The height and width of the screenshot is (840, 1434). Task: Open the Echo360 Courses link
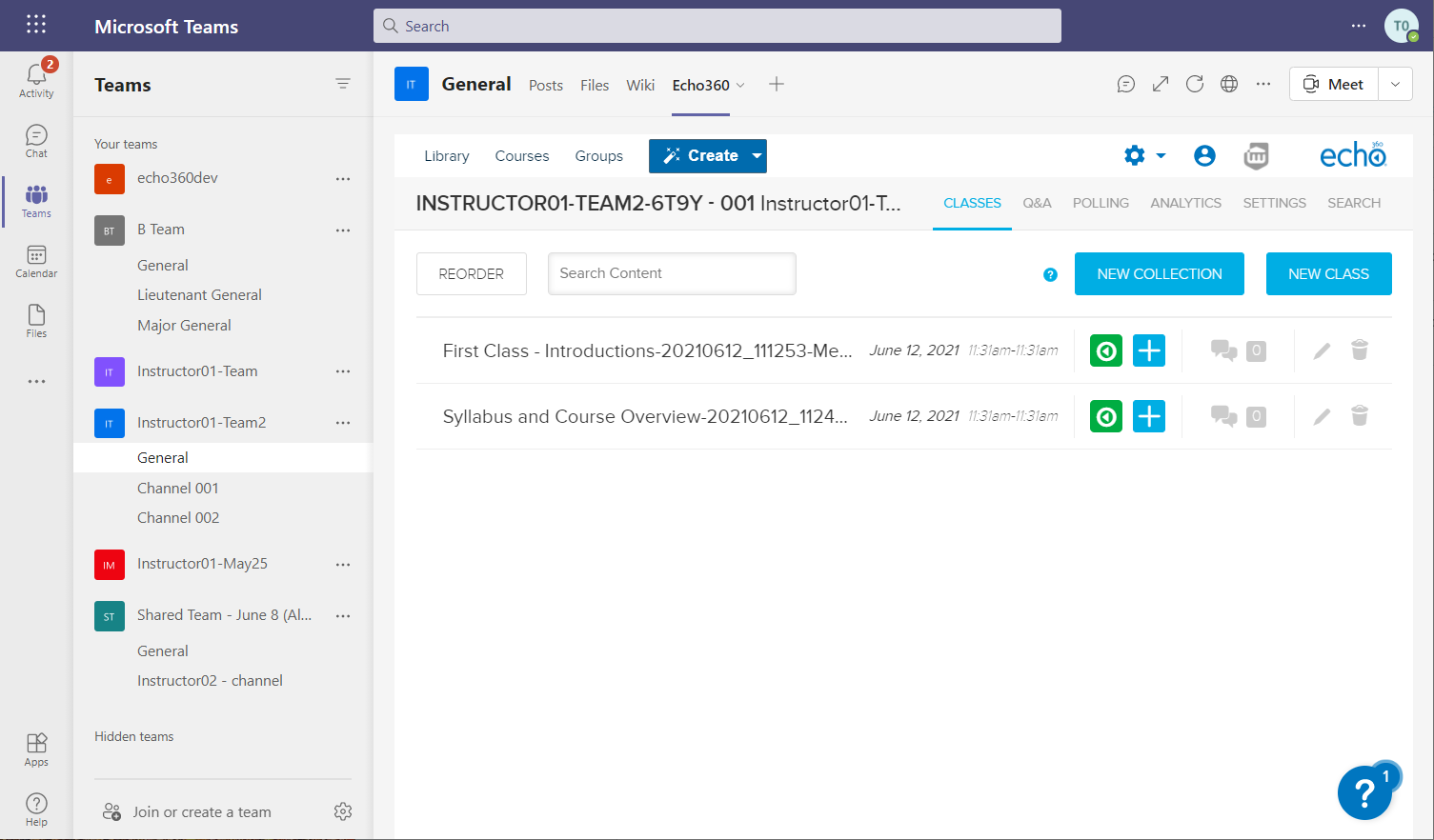[x=522, y=156]
